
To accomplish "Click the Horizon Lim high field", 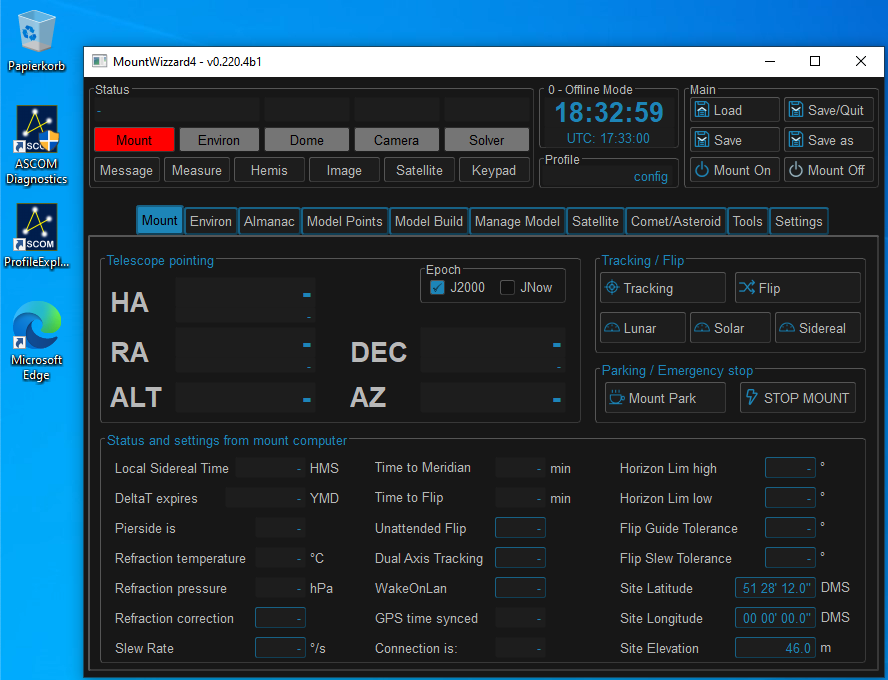I will (x=790, y=468).
